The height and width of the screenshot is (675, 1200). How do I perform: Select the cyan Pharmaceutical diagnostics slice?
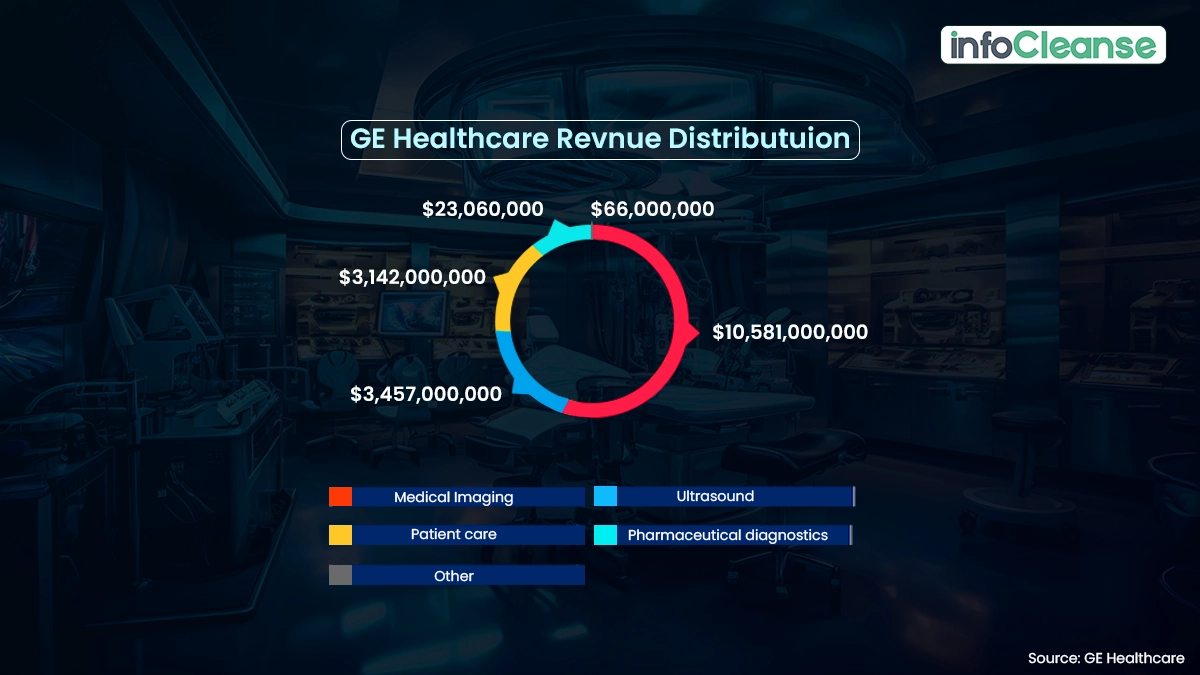572,234
